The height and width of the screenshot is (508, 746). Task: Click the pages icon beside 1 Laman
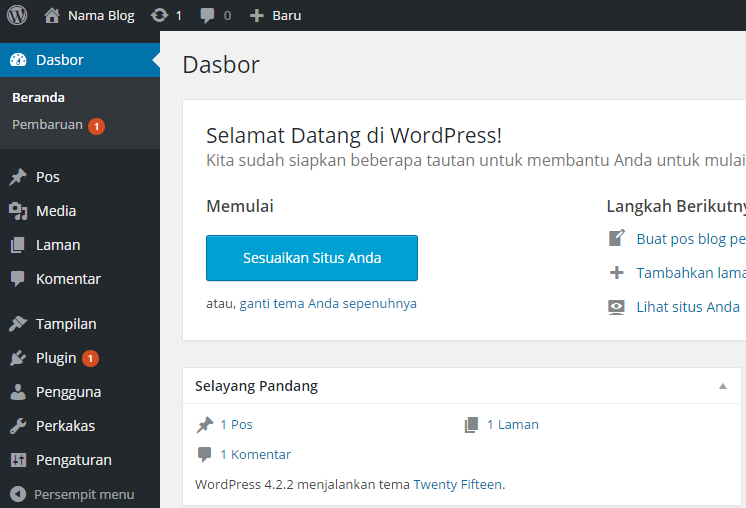(x=471, y=425)
